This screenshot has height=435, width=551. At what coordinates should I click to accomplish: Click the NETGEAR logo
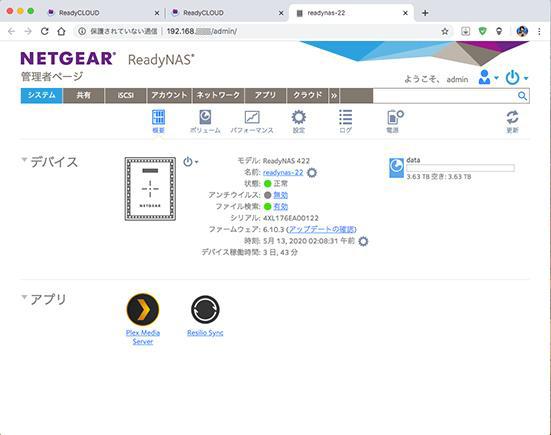pos(68,58)
